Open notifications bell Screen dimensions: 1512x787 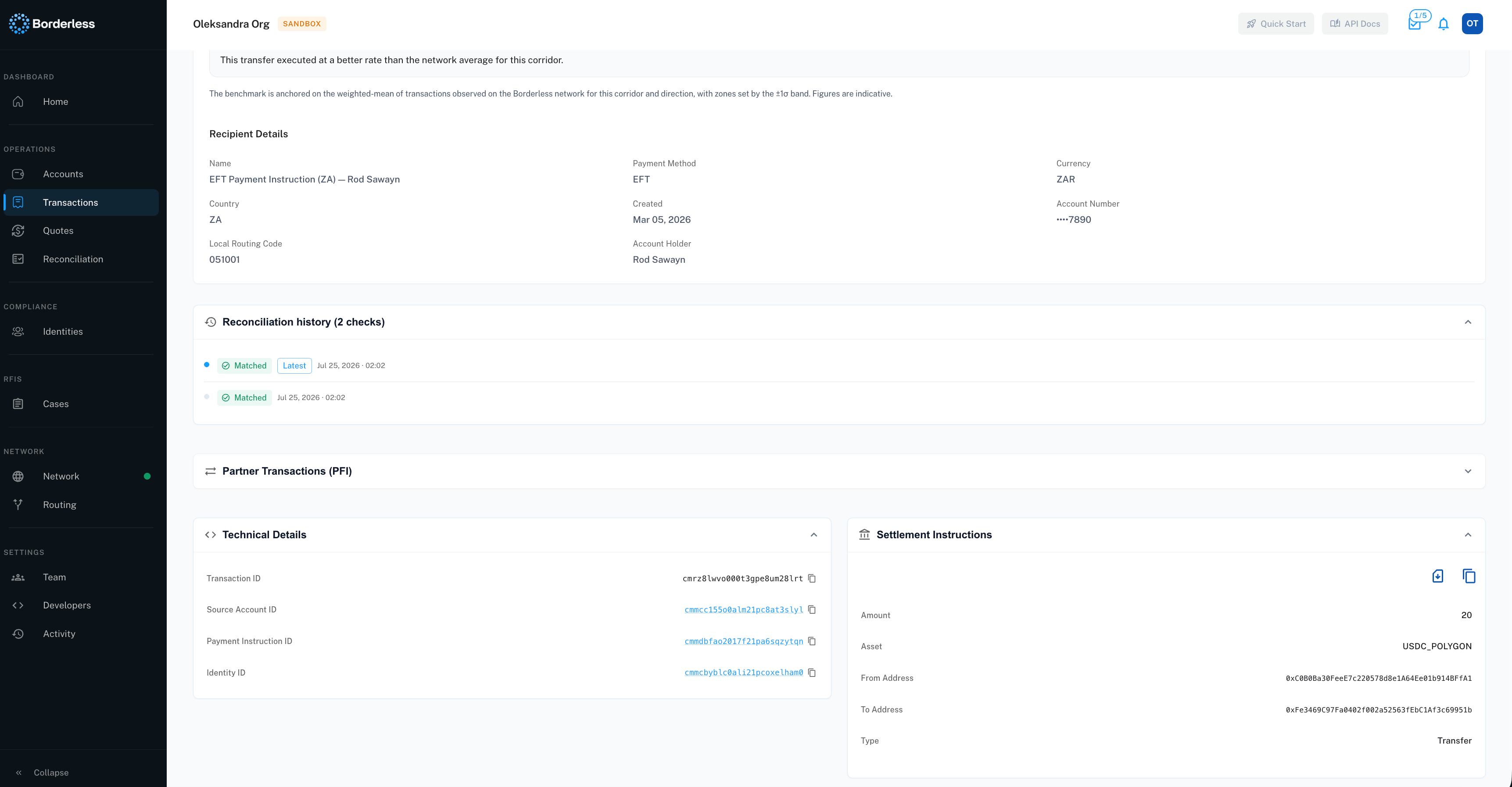[1443, 24]
